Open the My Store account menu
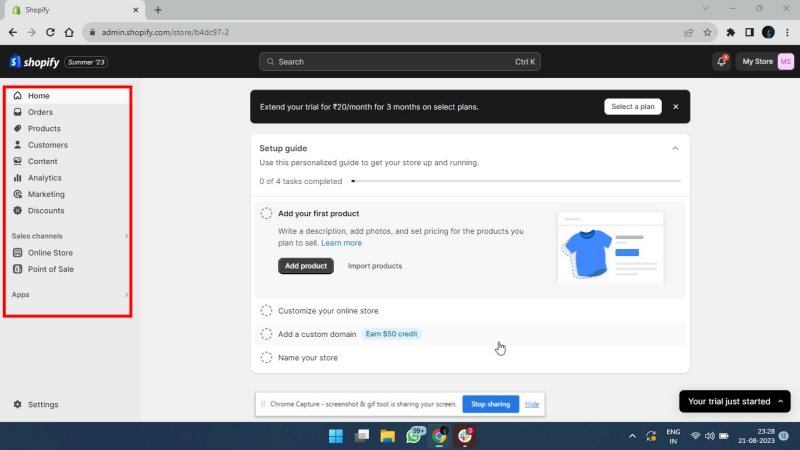This screenshot has width=800, height=450. tap(765, 61)
